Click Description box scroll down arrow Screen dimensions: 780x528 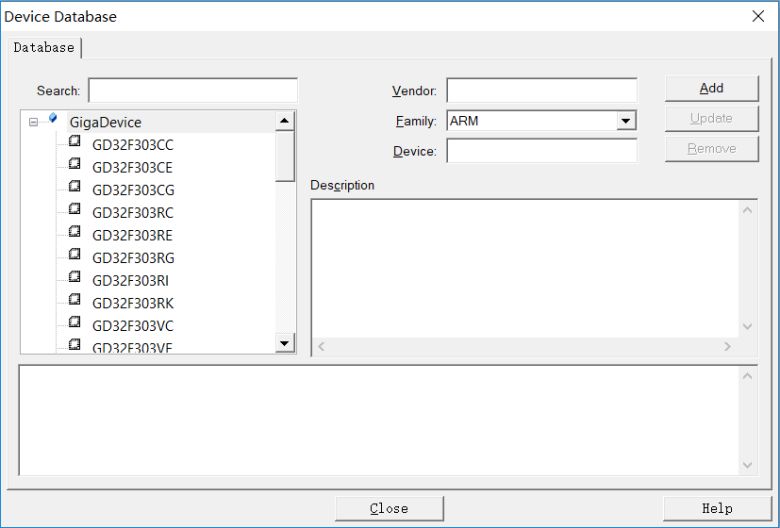[747, 326]
